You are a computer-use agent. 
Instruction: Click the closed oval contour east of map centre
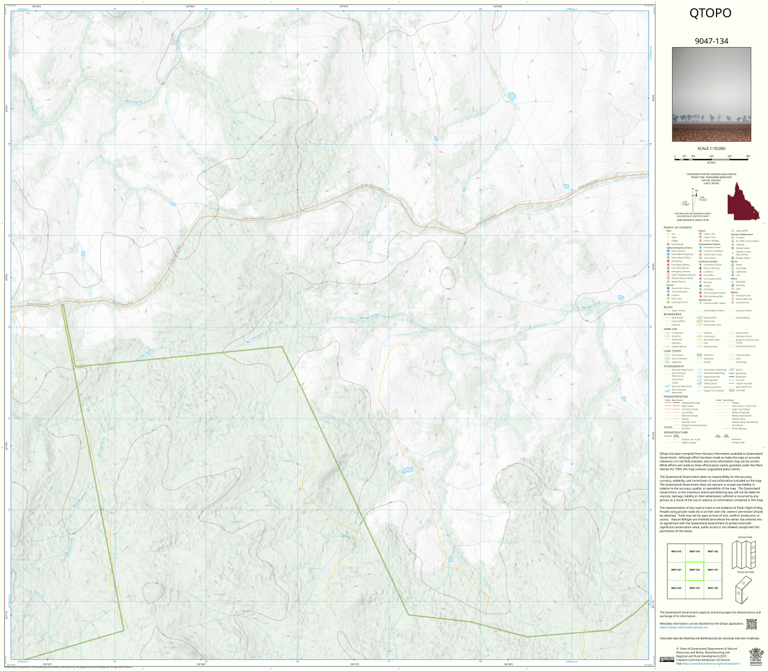coord(447,278)
